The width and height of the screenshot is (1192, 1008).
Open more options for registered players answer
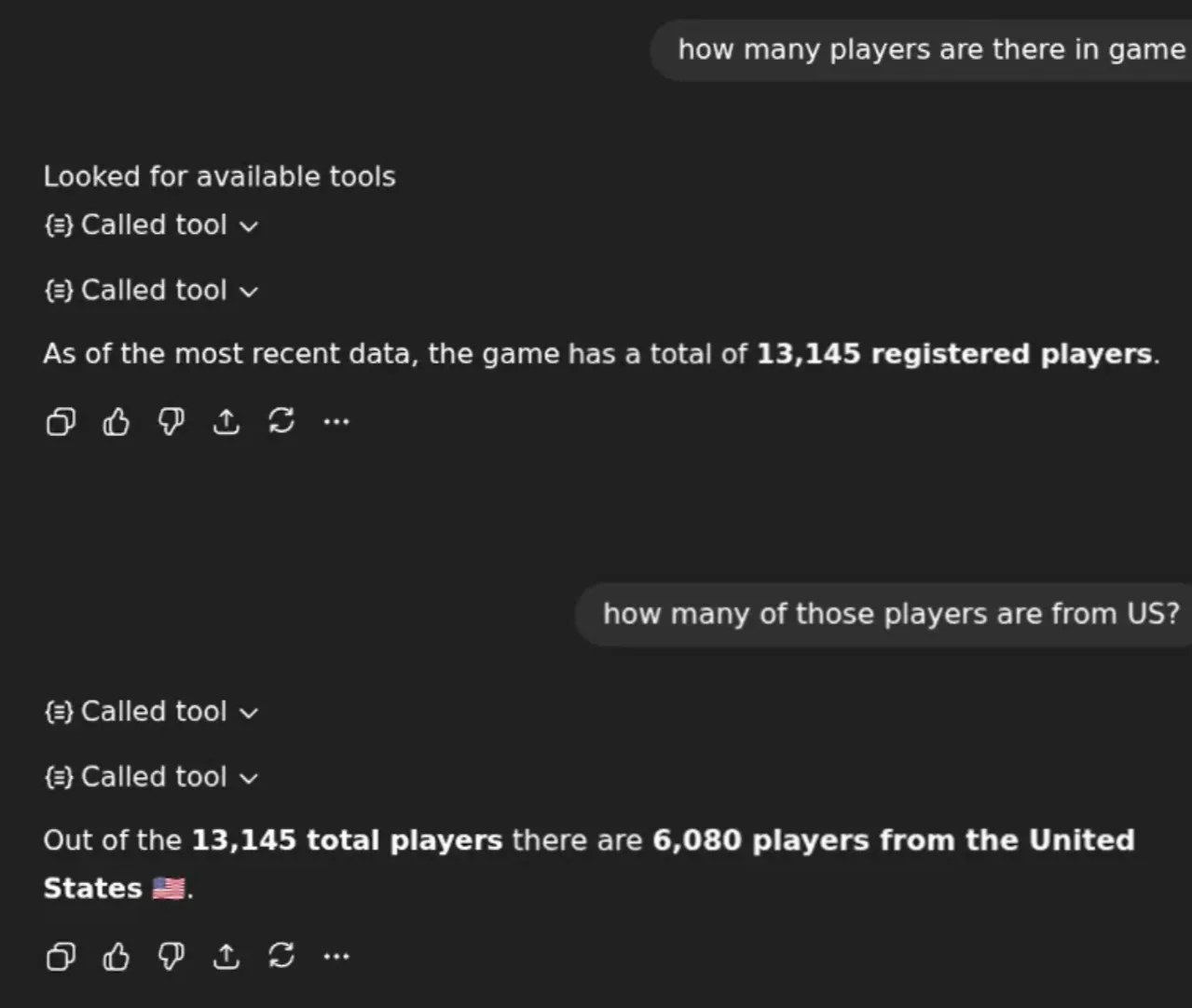[336, 422]
